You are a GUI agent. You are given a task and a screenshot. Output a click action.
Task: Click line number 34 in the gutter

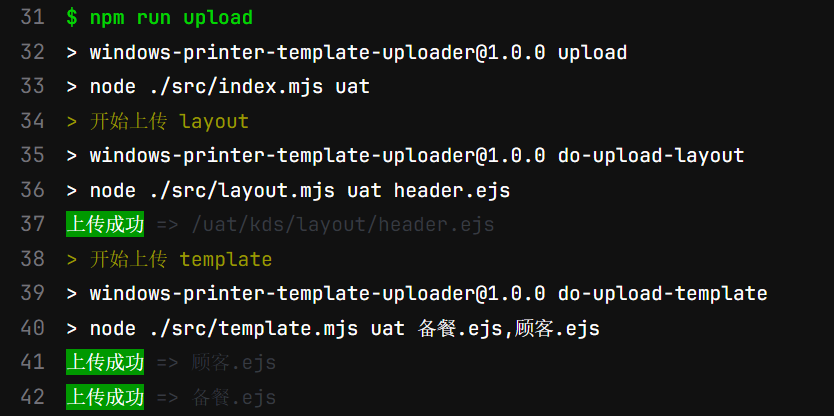tap(32, 121)
